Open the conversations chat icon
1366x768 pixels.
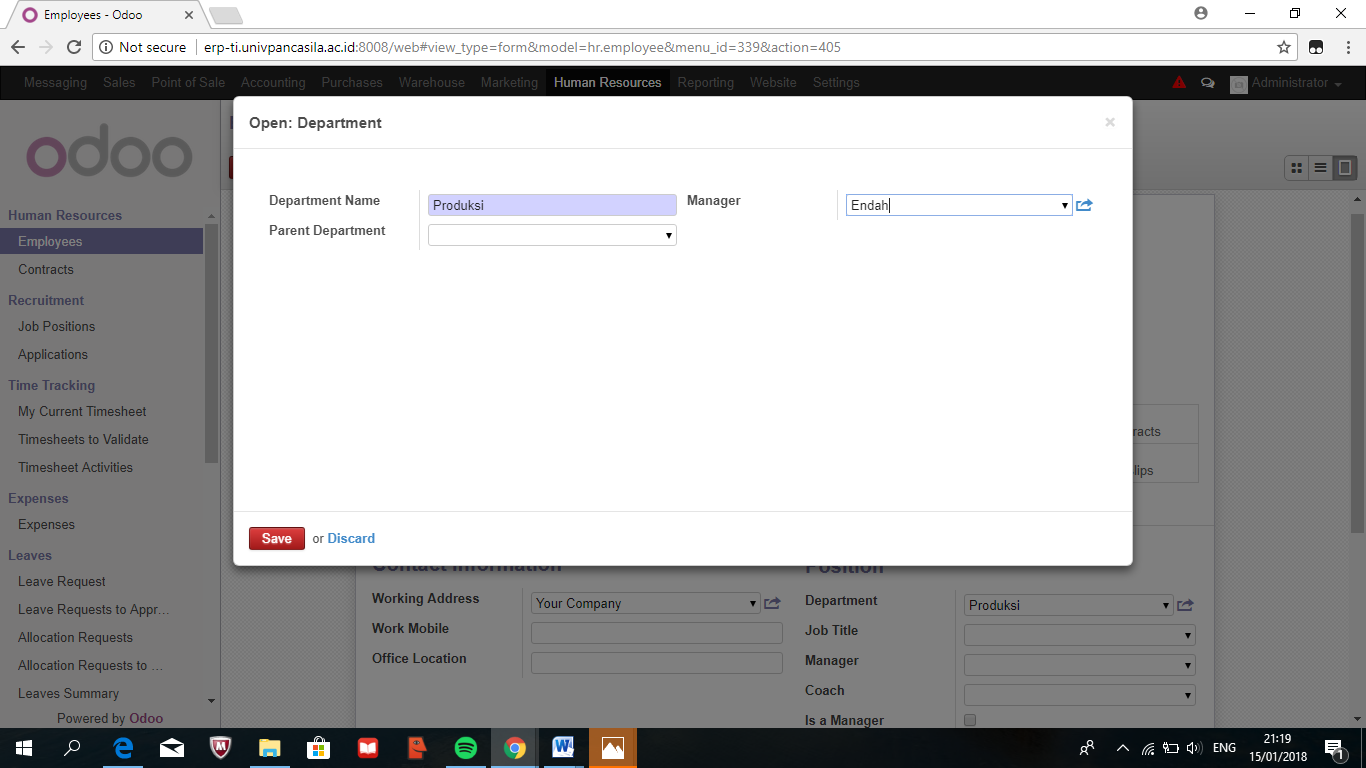coord(1207,83)
